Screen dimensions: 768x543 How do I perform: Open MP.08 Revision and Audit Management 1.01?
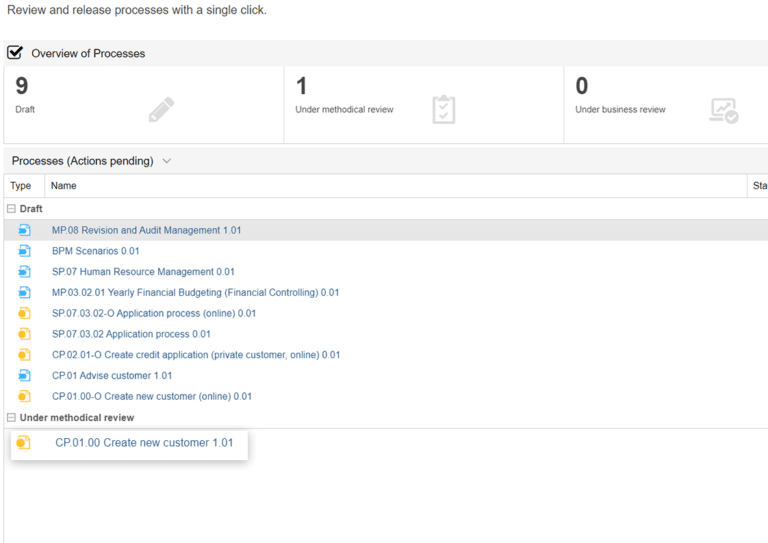pos(146,230)
